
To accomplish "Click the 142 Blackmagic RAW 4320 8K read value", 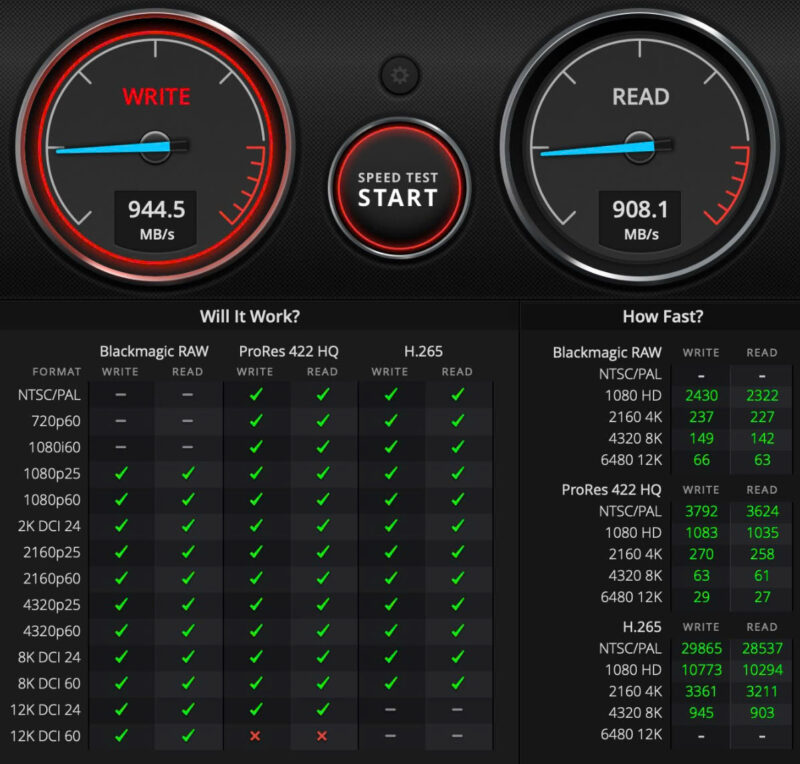I will click(762, 438).
